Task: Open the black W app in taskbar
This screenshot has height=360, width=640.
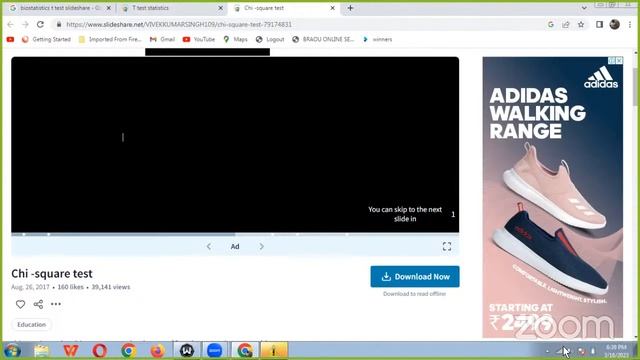Action: [x=187, y=351]
